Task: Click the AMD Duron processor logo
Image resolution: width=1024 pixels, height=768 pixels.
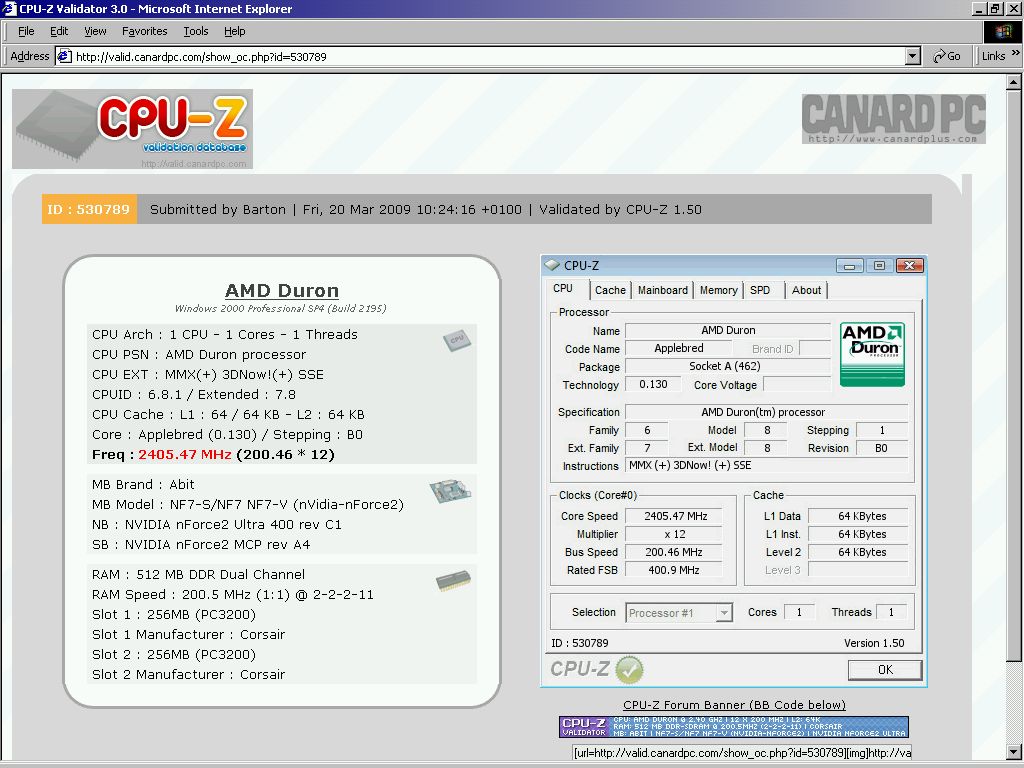Action: (x=872, y=354)
